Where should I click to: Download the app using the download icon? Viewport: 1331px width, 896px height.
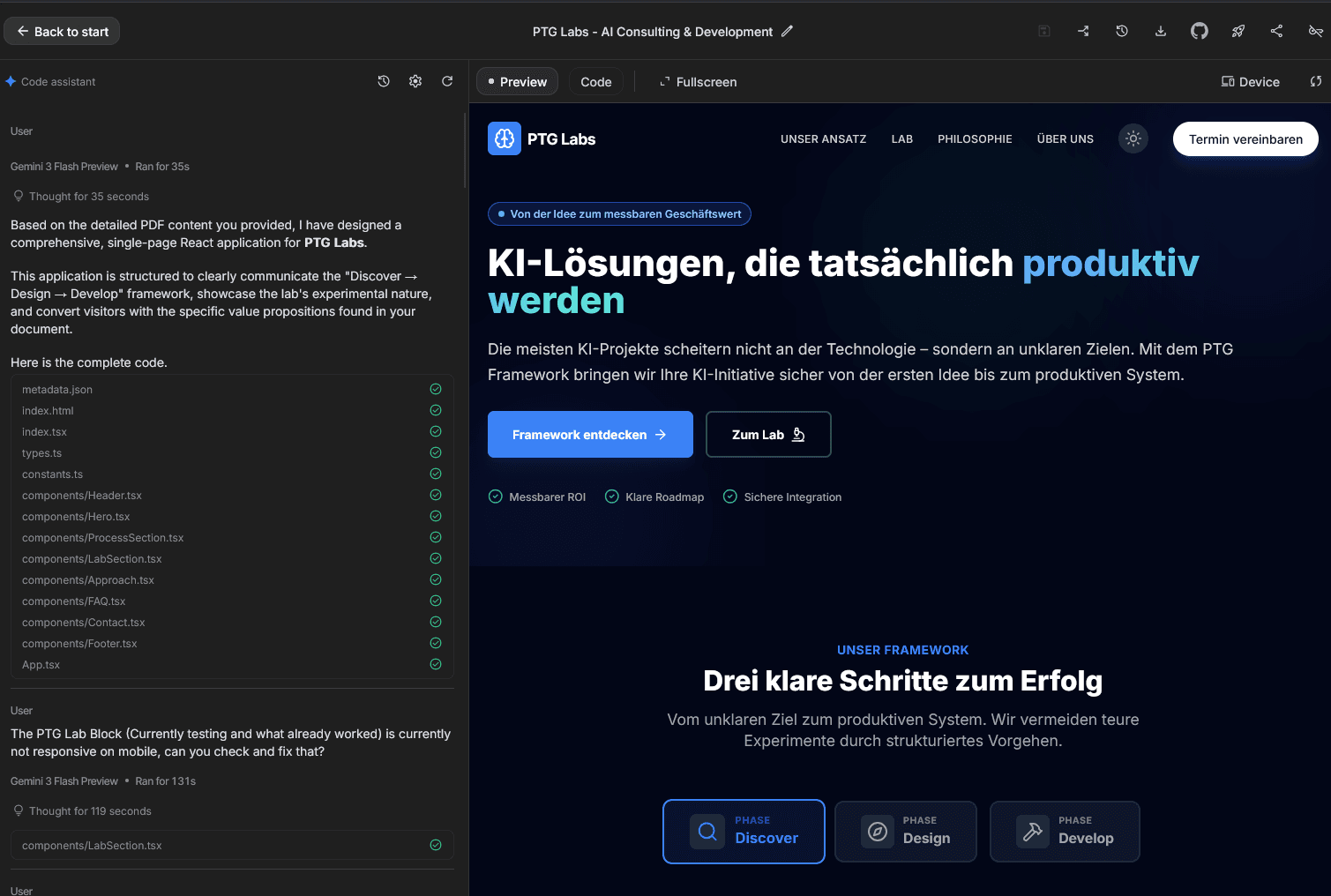[1160, 32]
